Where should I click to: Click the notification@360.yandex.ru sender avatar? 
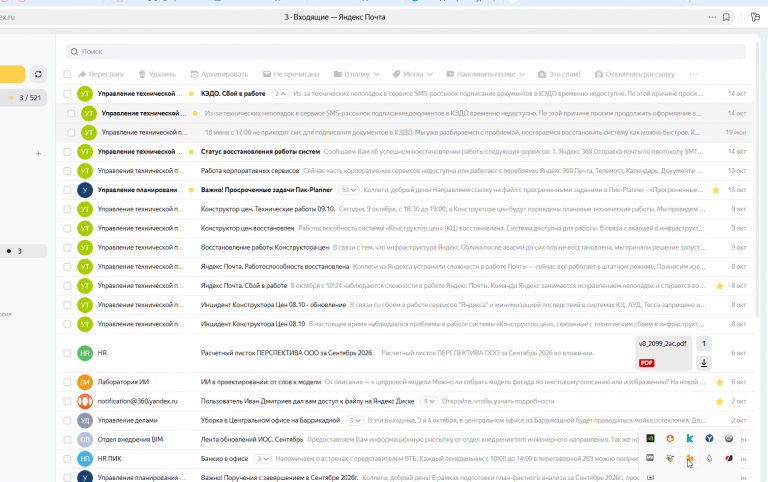(x=85, y=401)
